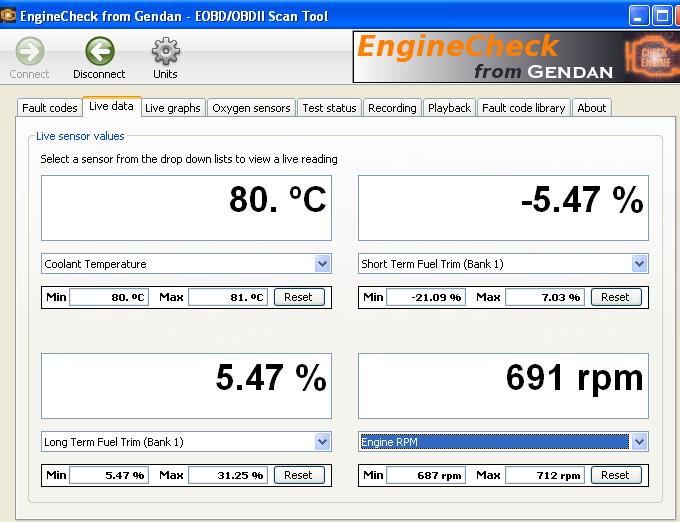Reset Coolant Temperature min/max values
Image resolution: width=680 pixels, height=522 pixels.
299,297
